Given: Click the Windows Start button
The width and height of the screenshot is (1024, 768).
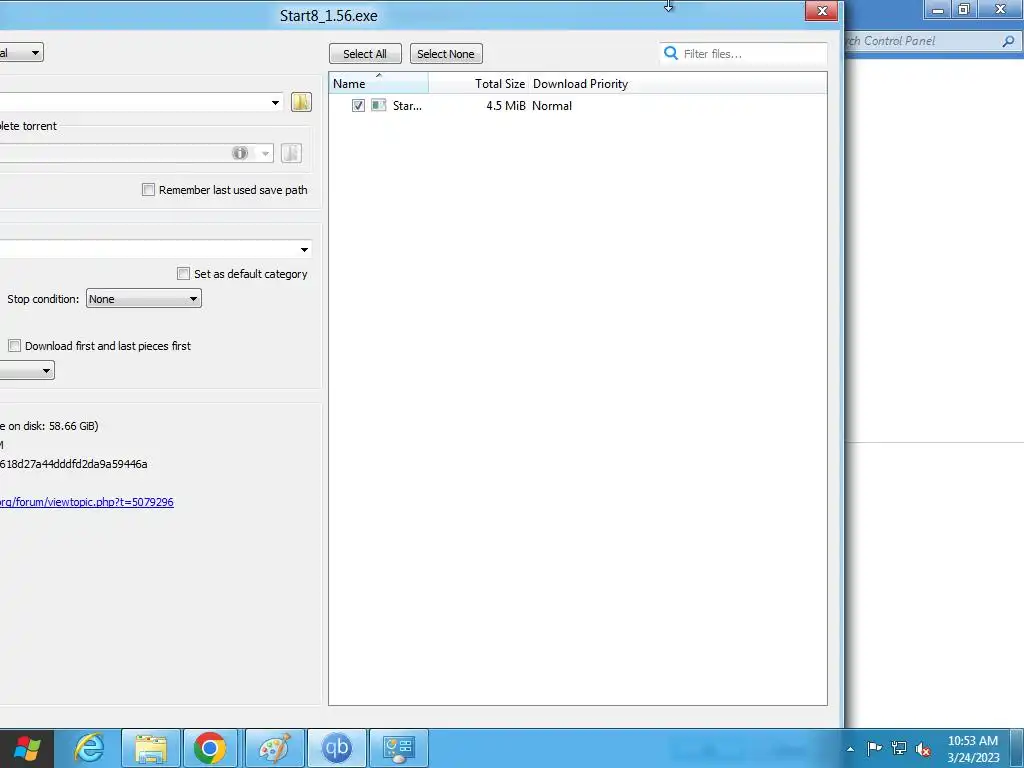Looking at the screenshot, I should point(27,748).
